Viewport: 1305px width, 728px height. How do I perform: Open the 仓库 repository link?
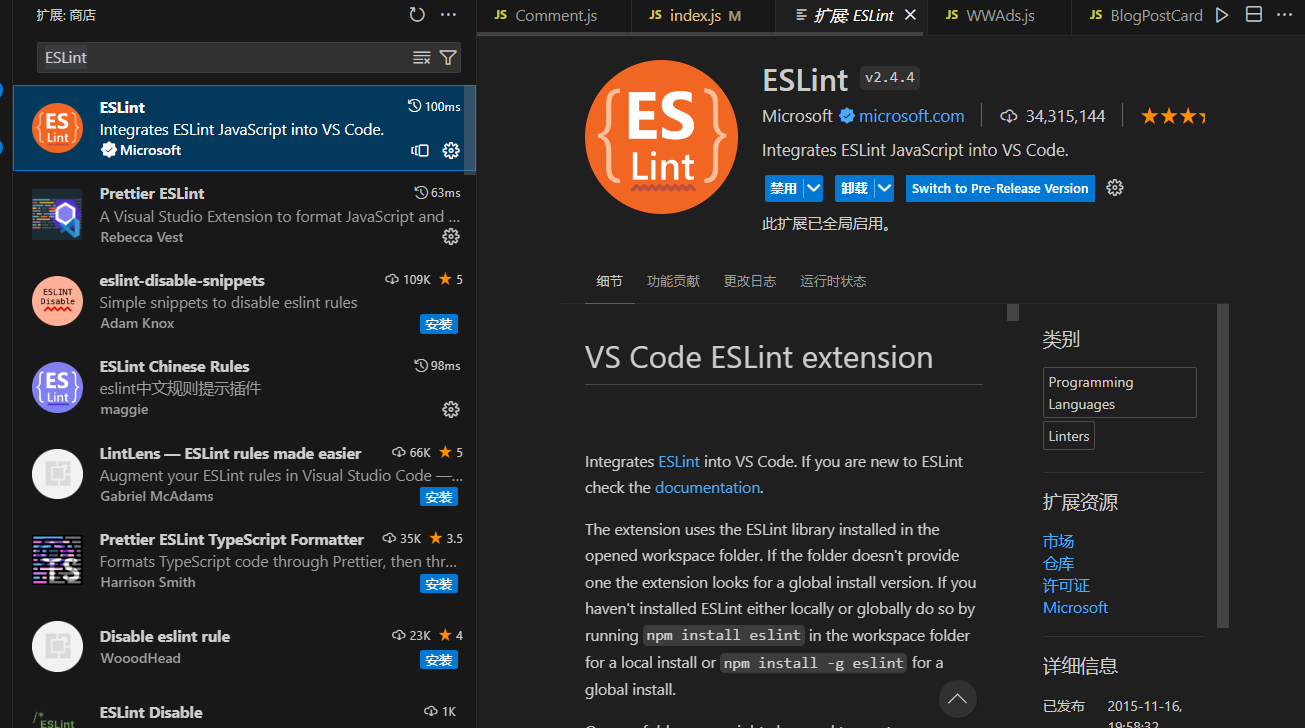1058,563
